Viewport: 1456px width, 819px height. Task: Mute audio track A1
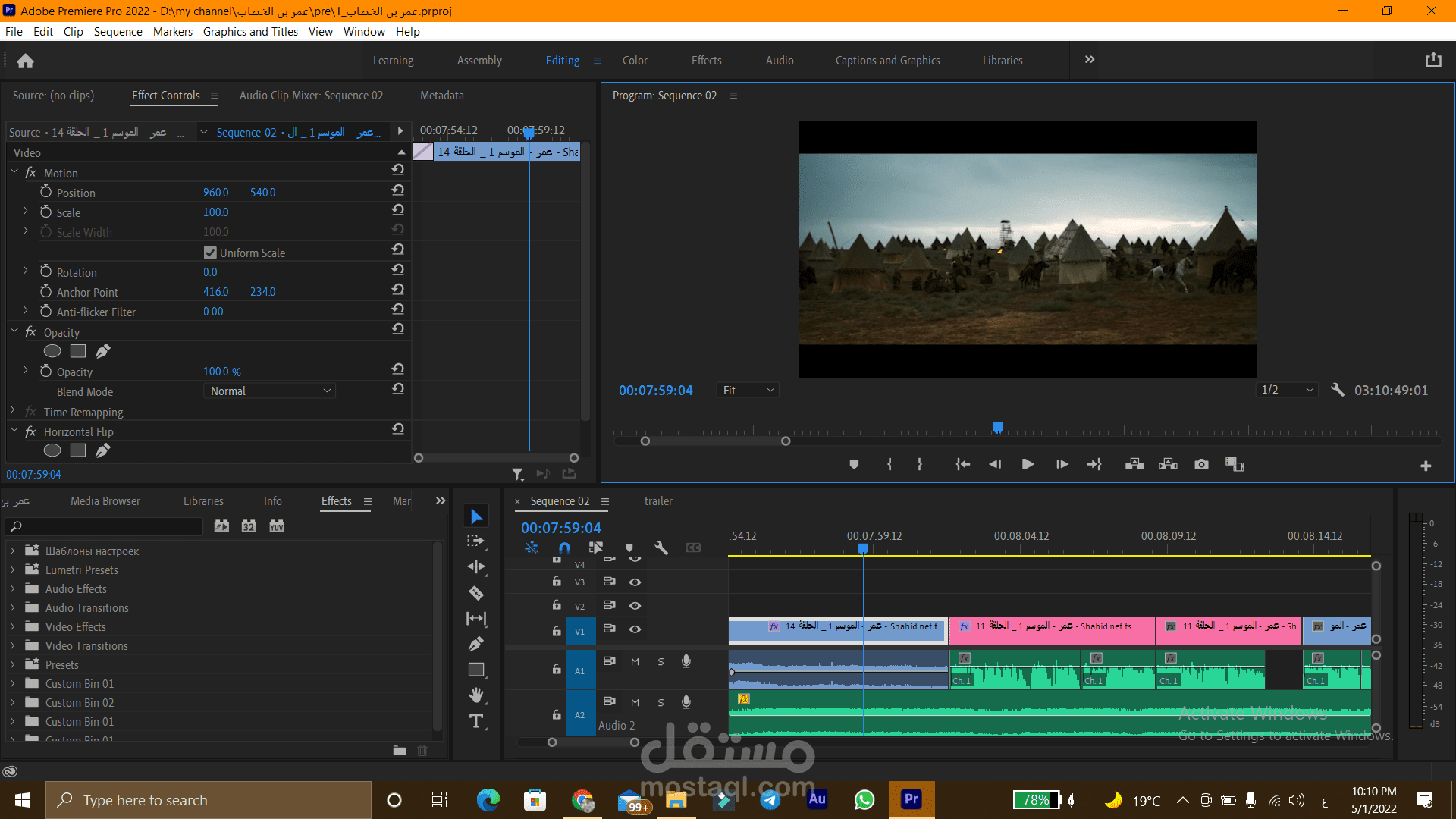pyautogui.click(x=635, y=661)
